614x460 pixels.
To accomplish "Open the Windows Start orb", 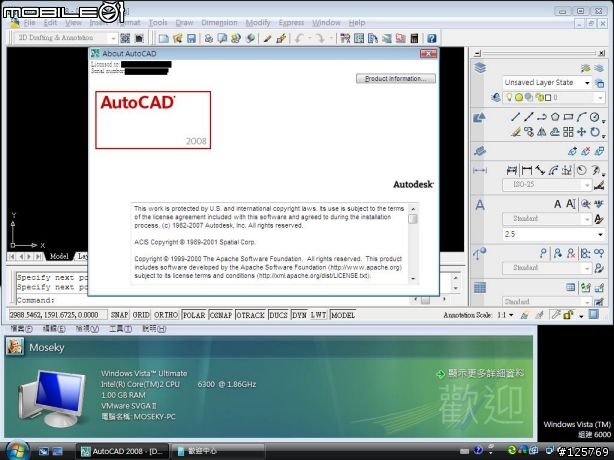I will pyautogui.click(x=18, y=450).
